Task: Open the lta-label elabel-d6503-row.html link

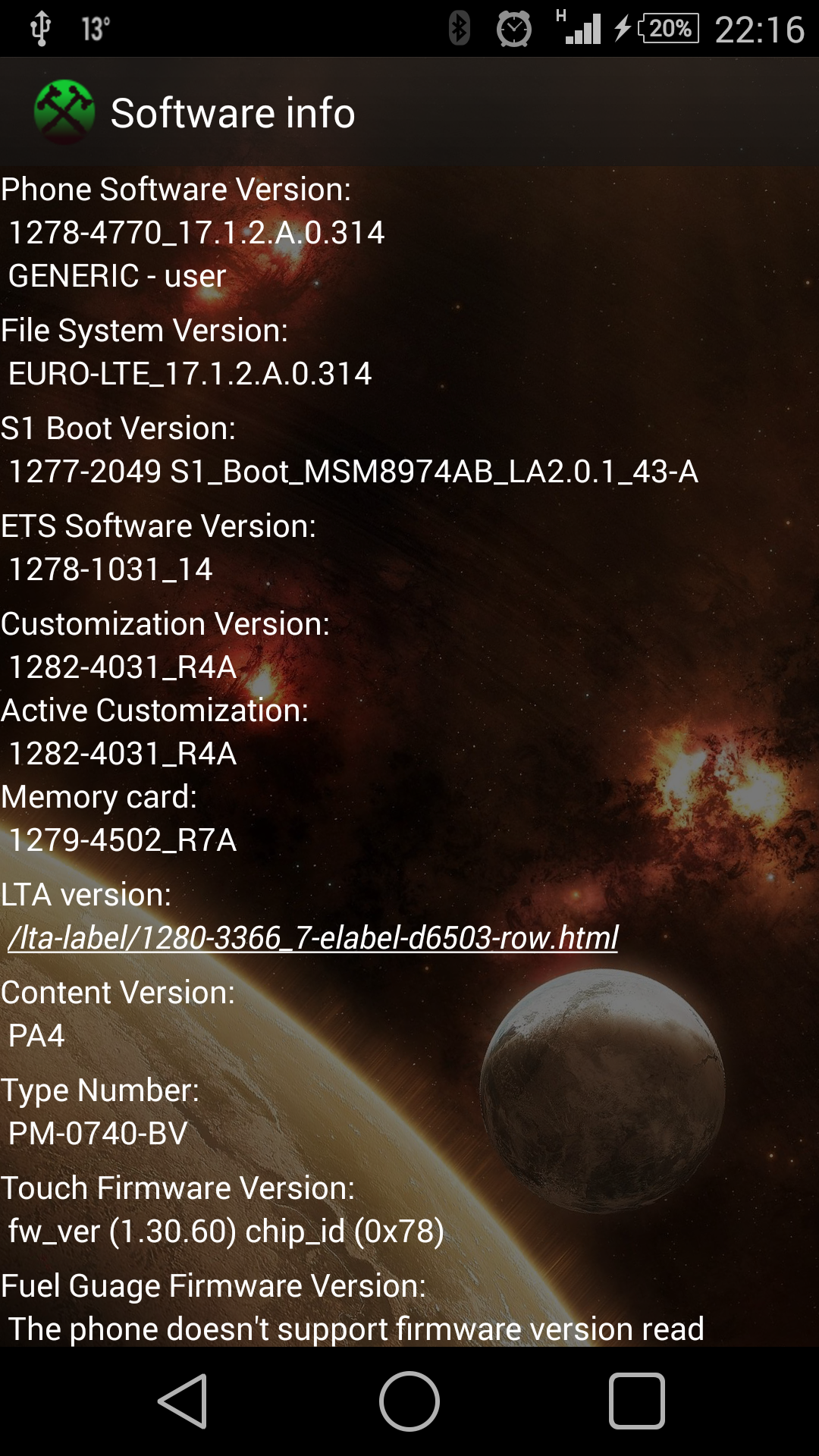Action: [x=313, y=938]
